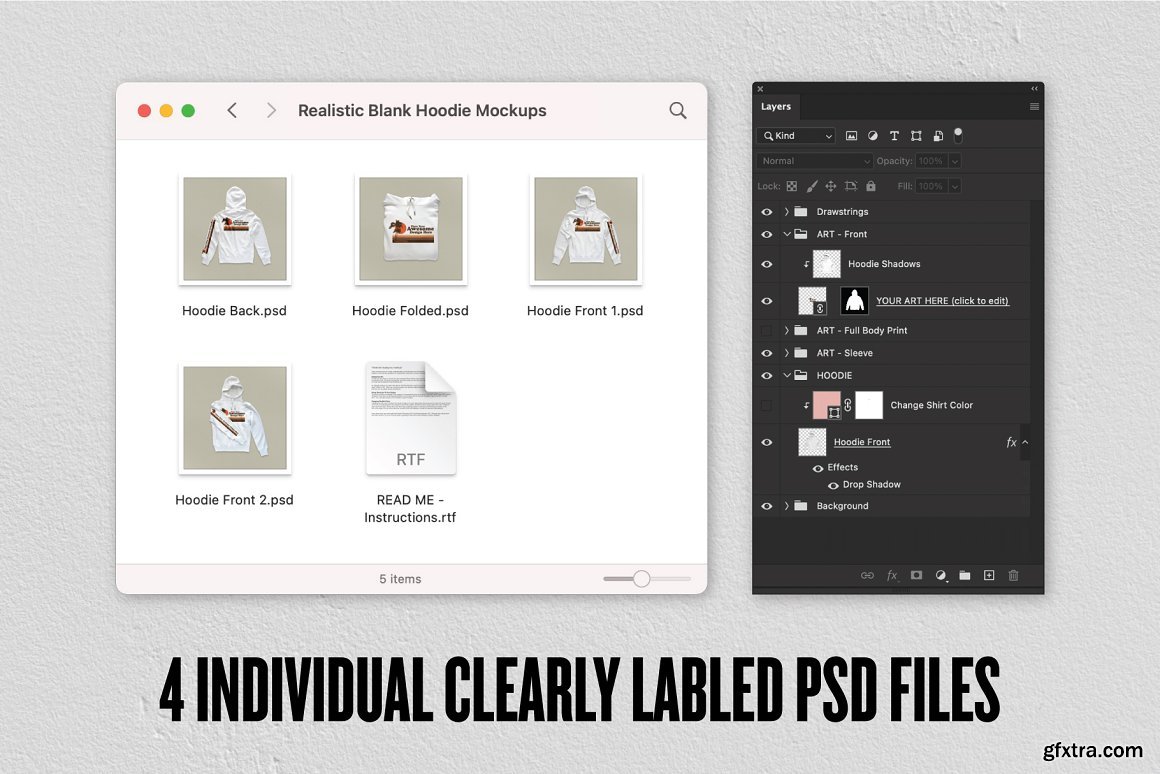The height and width of the screenshot is (774, 1160).
Task: Click the add layer mask icon
Action: pos(916,575)
